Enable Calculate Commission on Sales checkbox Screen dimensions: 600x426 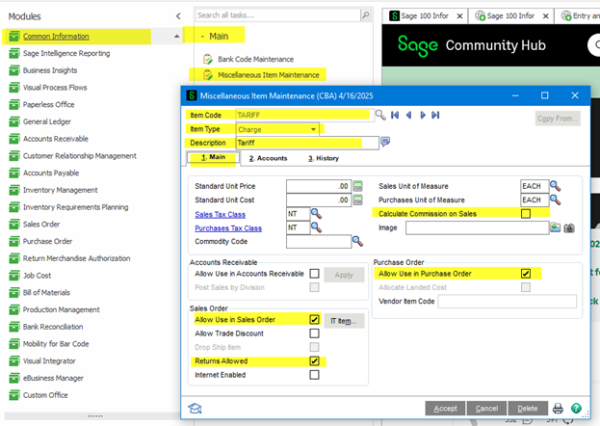526,213
